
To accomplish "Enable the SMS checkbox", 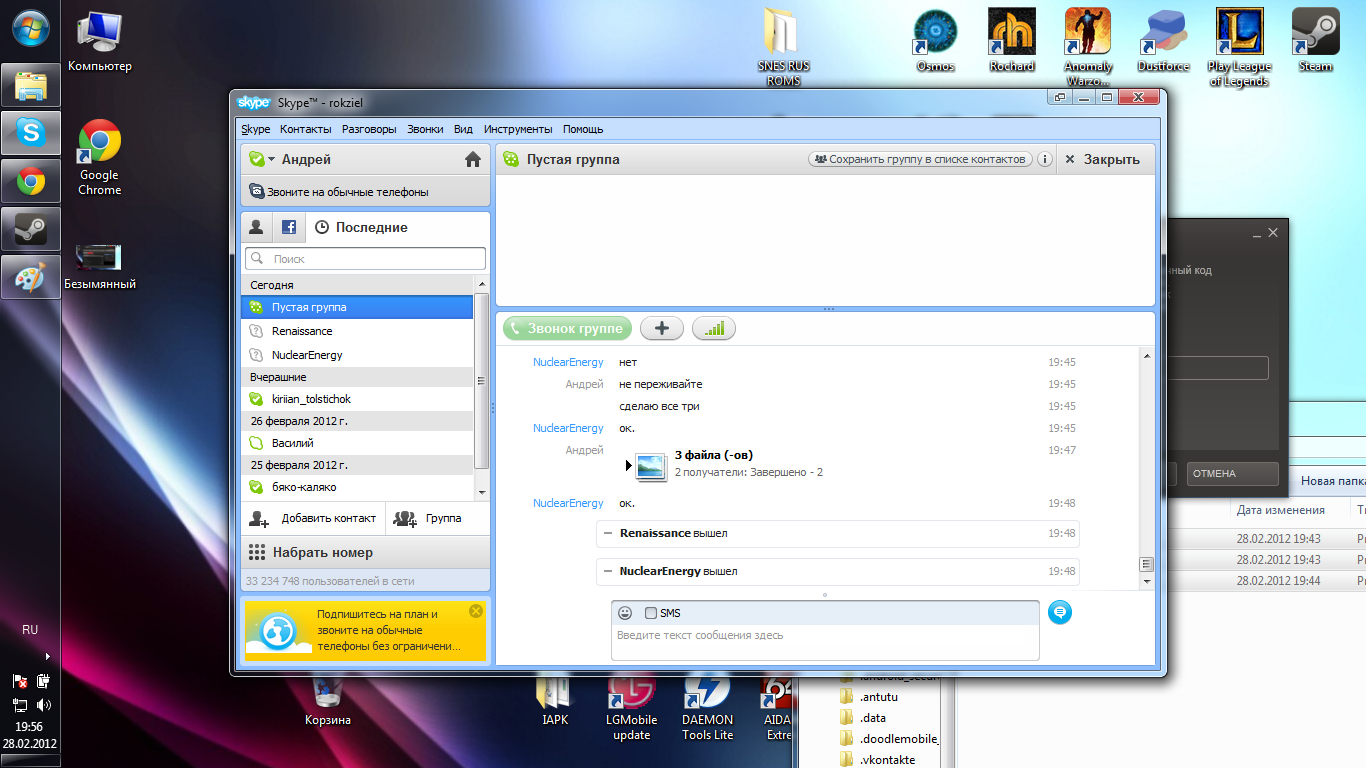I will coord(651,613).
